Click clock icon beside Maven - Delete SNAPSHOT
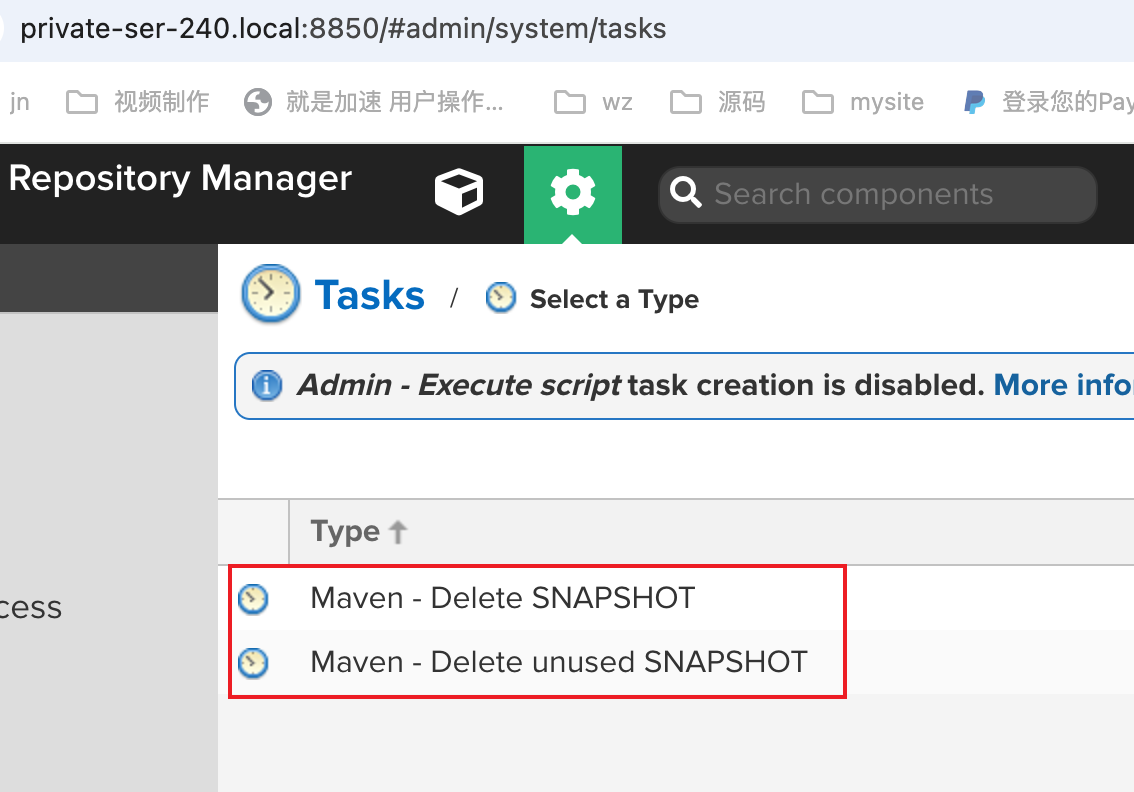Image resolution: width=1134 pixels, height=792 pixels. click(x=254, y=597)
